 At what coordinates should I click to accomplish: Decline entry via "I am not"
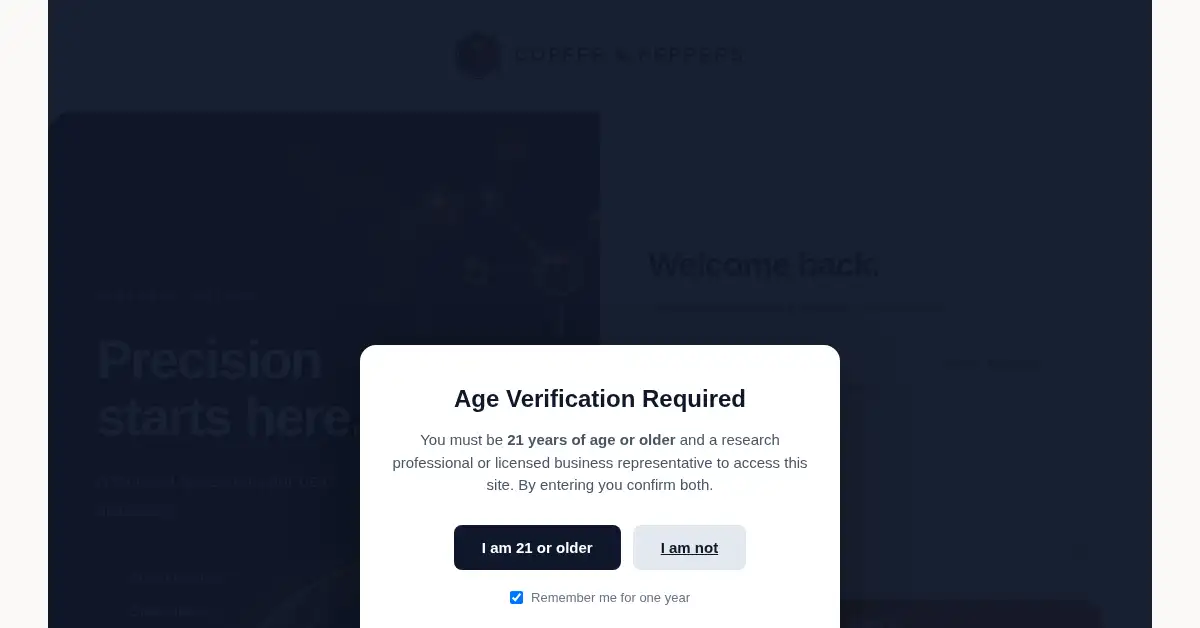(689, 548)
